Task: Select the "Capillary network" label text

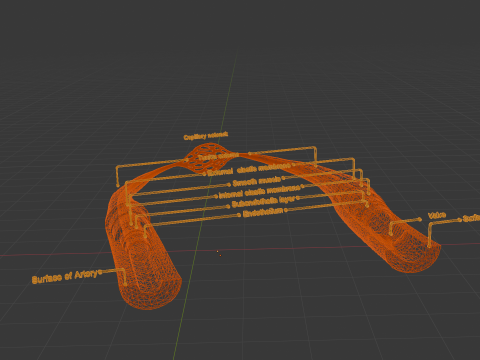Action: (206, 136)
